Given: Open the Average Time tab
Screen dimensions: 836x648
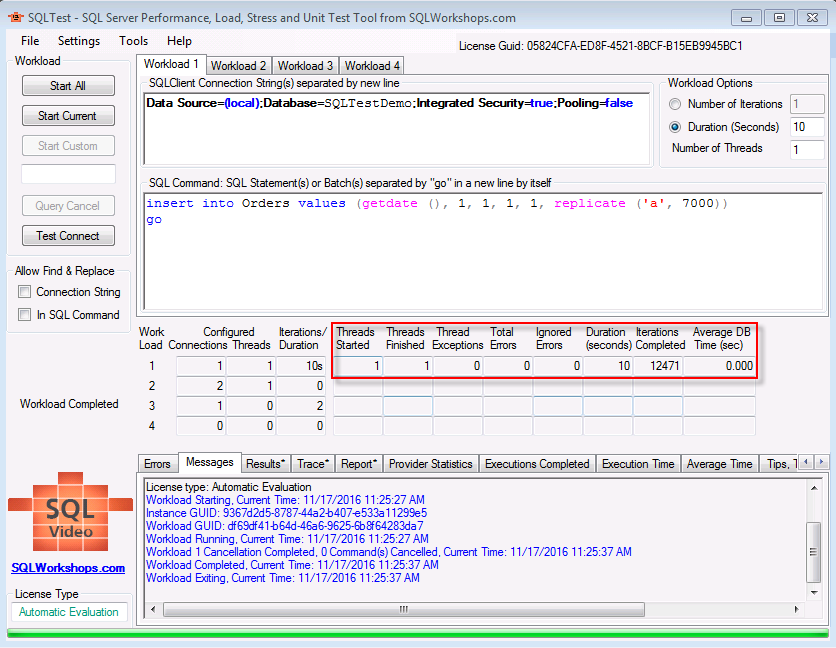Looking at the screenshot, I should 719,464.
